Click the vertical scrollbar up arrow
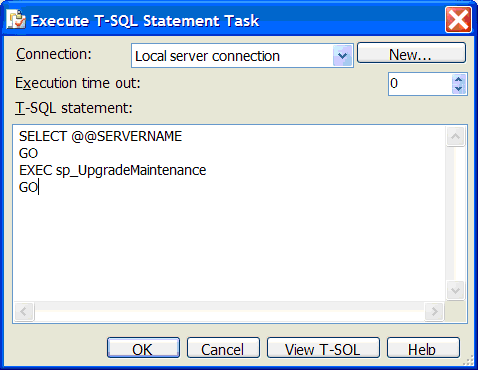The width and height of the screenshot is (478, 370). (455, 136)
